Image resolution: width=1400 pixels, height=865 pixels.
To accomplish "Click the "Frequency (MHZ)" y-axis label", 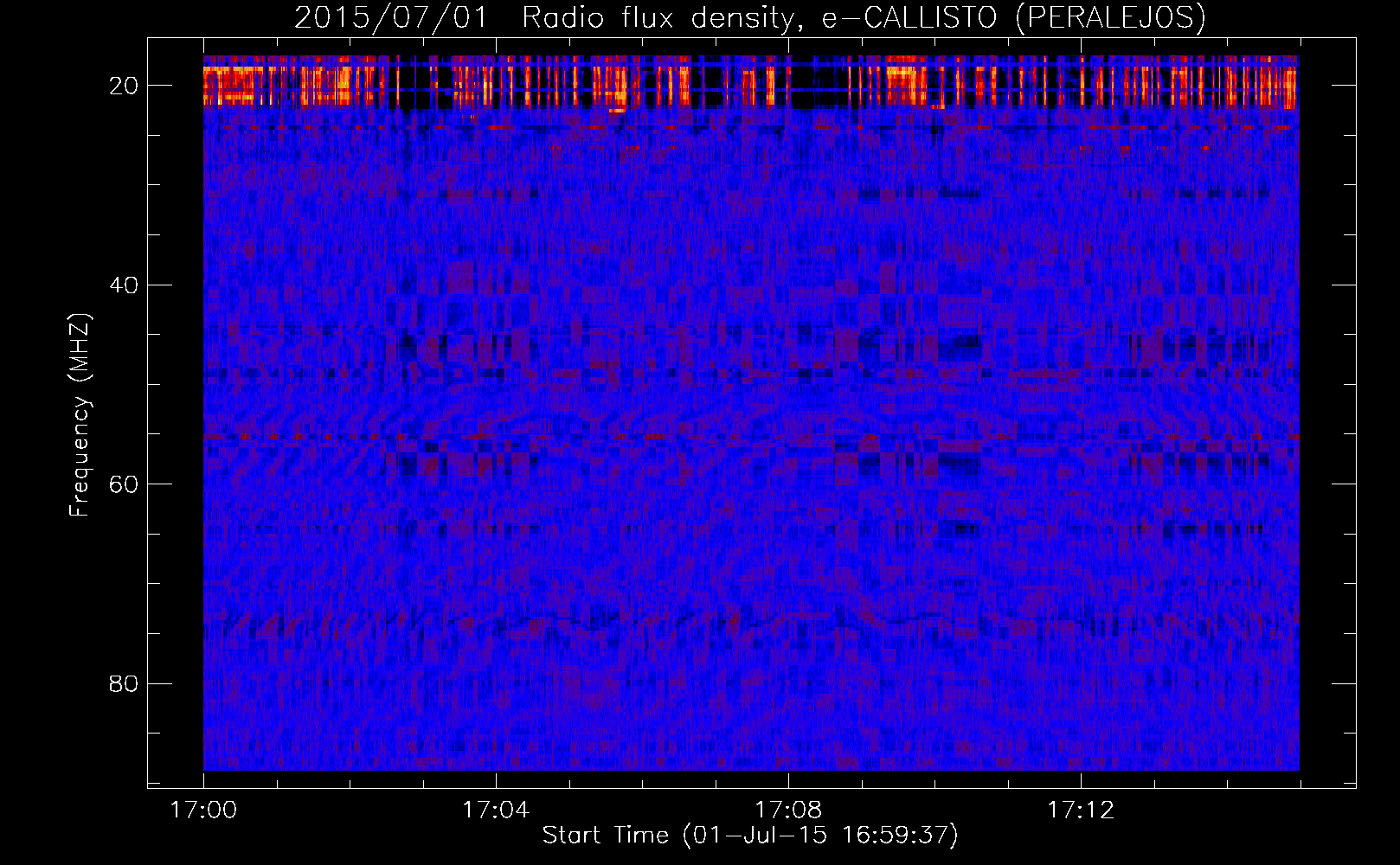I will pyautogui.click(x=80, y=415).
